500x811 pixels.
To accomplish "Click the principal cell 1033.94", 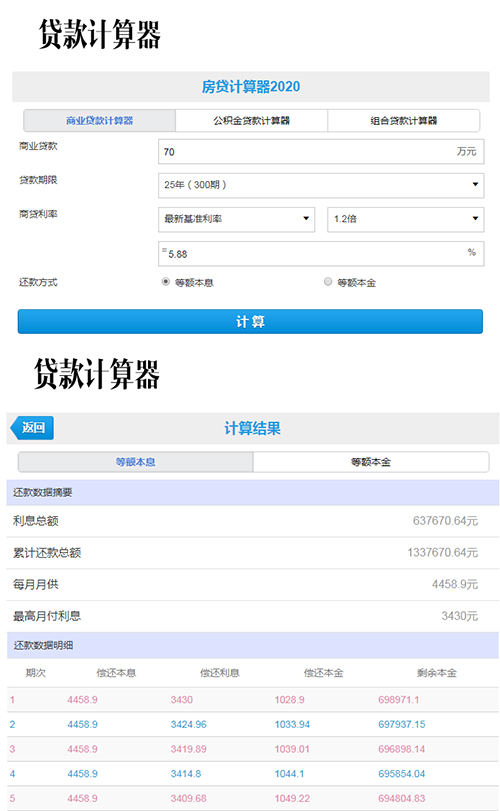I will tap(292, 725).
